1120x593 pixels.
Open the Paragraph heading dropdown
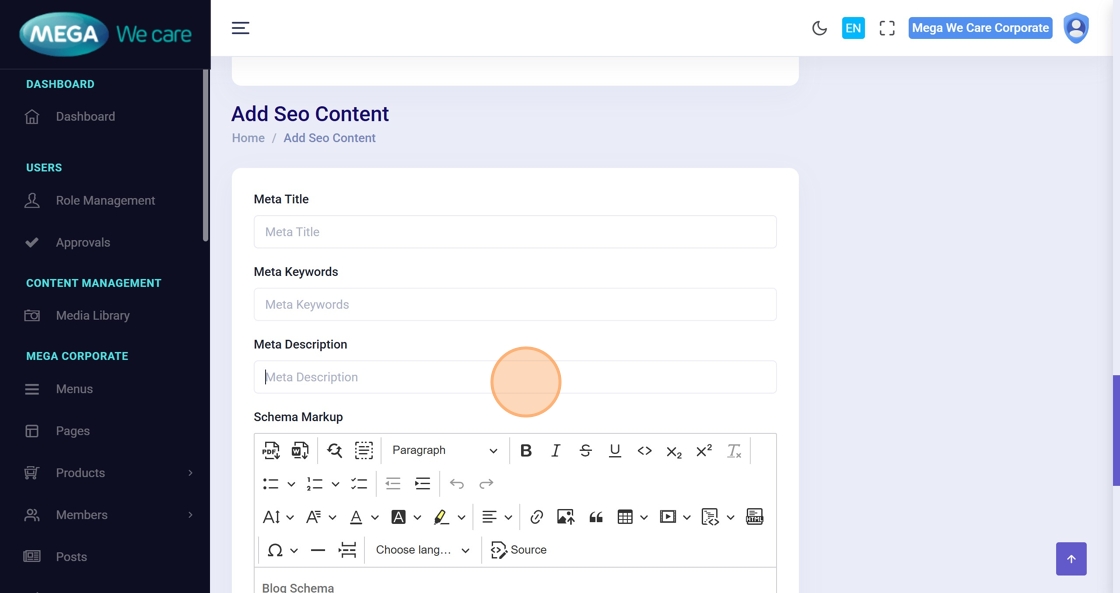[444, 451]
